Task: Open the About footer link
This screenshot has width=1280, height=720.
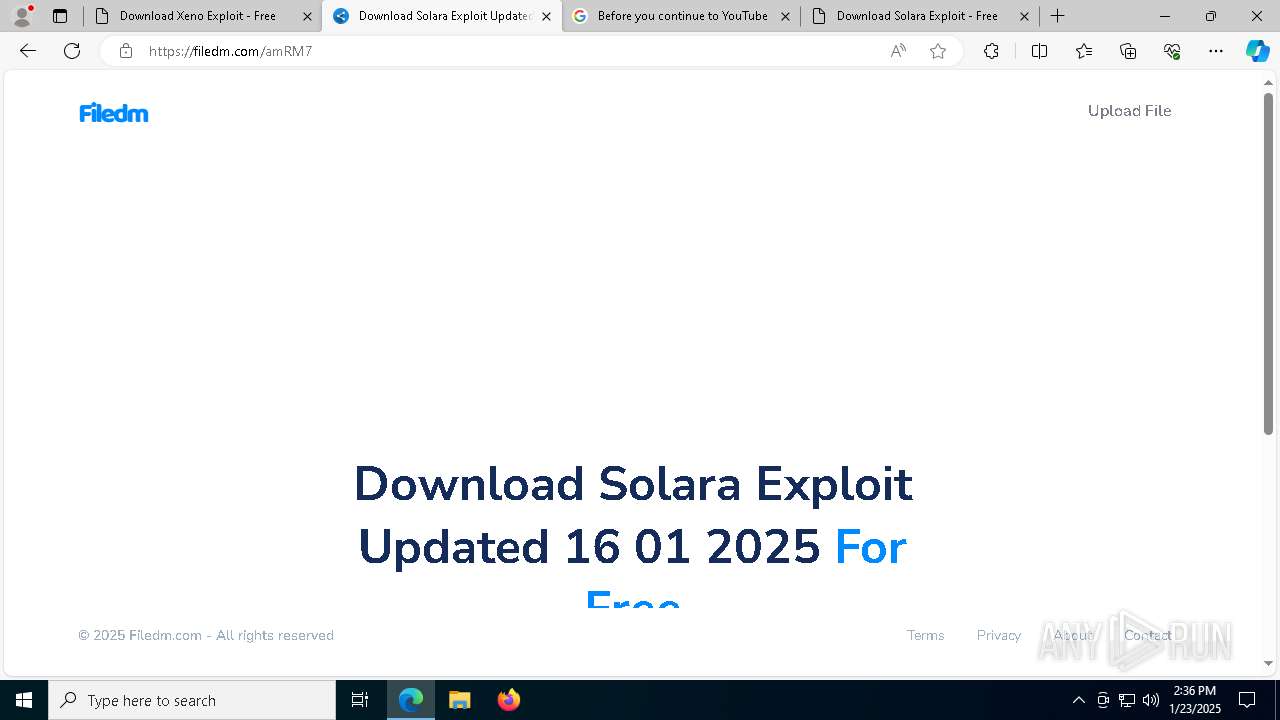Action: click(x=1073, y=635)
